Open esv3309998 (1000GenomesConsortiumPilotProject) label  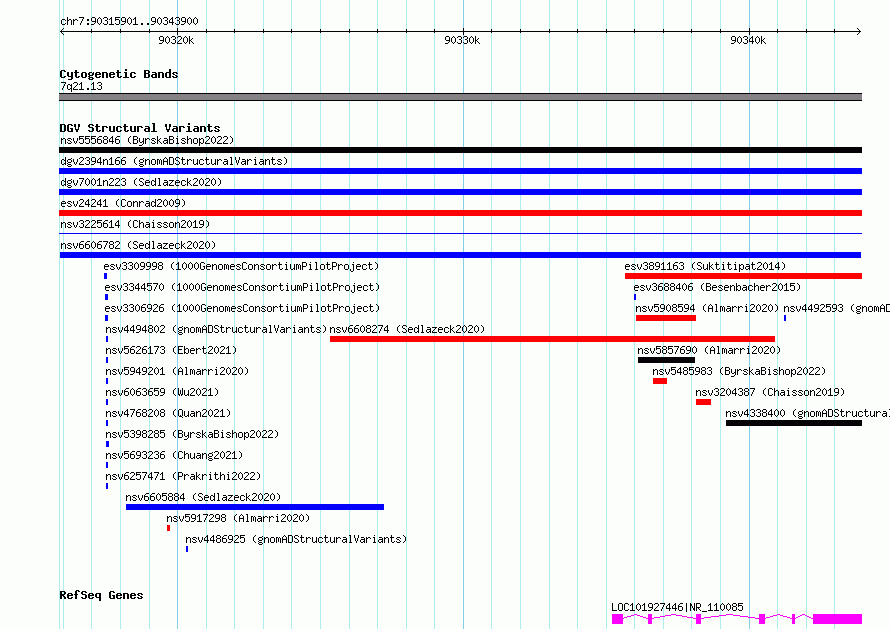(x=241, y=266)
